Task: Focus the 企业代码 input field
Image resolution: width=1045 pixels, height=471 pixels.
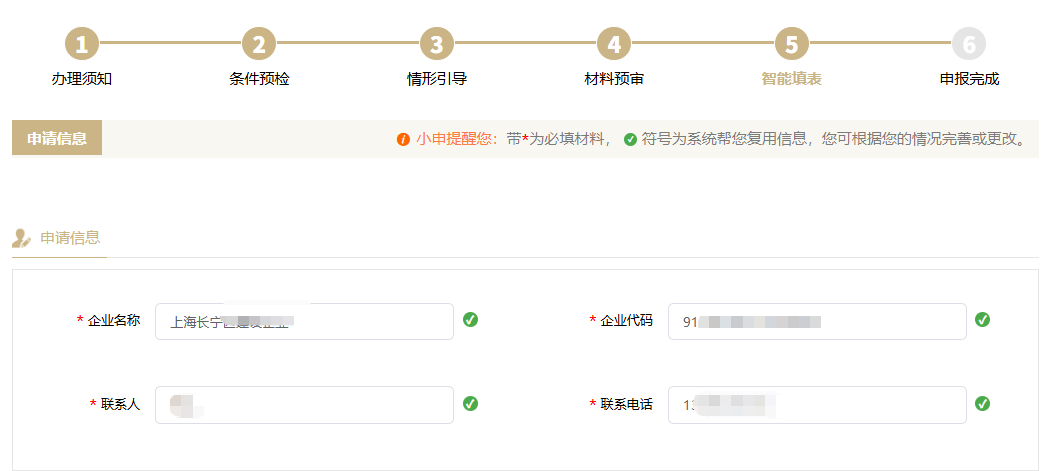Action: 817,322
